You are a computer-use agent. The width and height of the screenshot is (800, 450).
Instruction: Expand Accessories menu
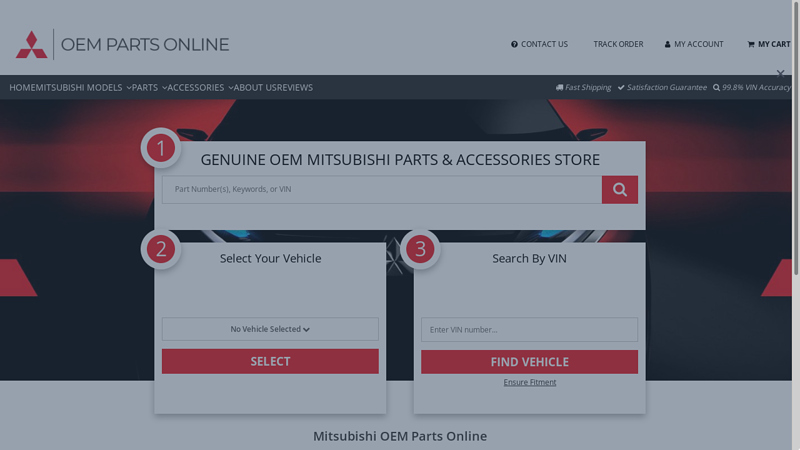pos(200,88)
